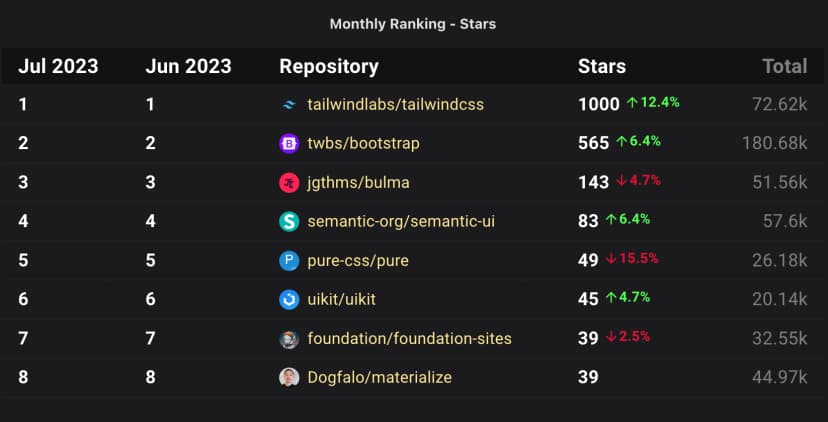828x422 pixels.
Task: Open jgthms/bulma repository link
Action: (359, 183)
